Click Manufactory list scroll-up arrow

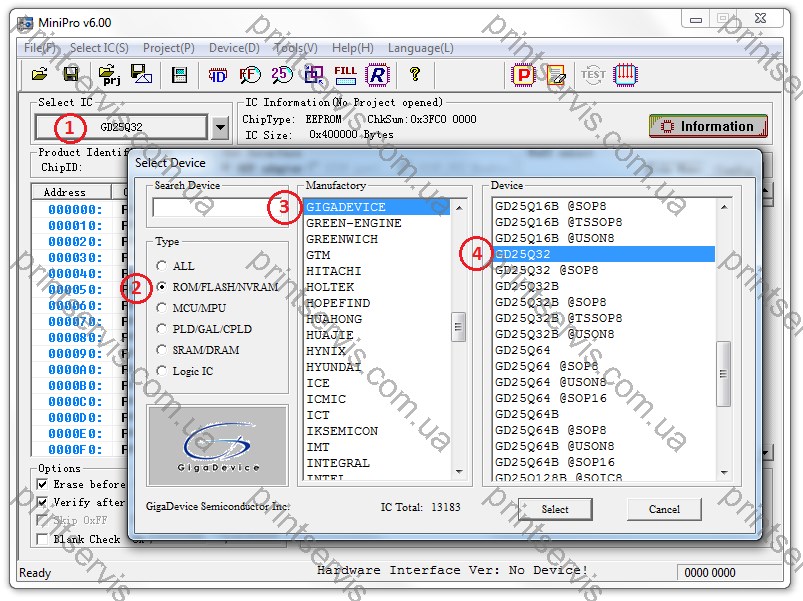(459, 208)
